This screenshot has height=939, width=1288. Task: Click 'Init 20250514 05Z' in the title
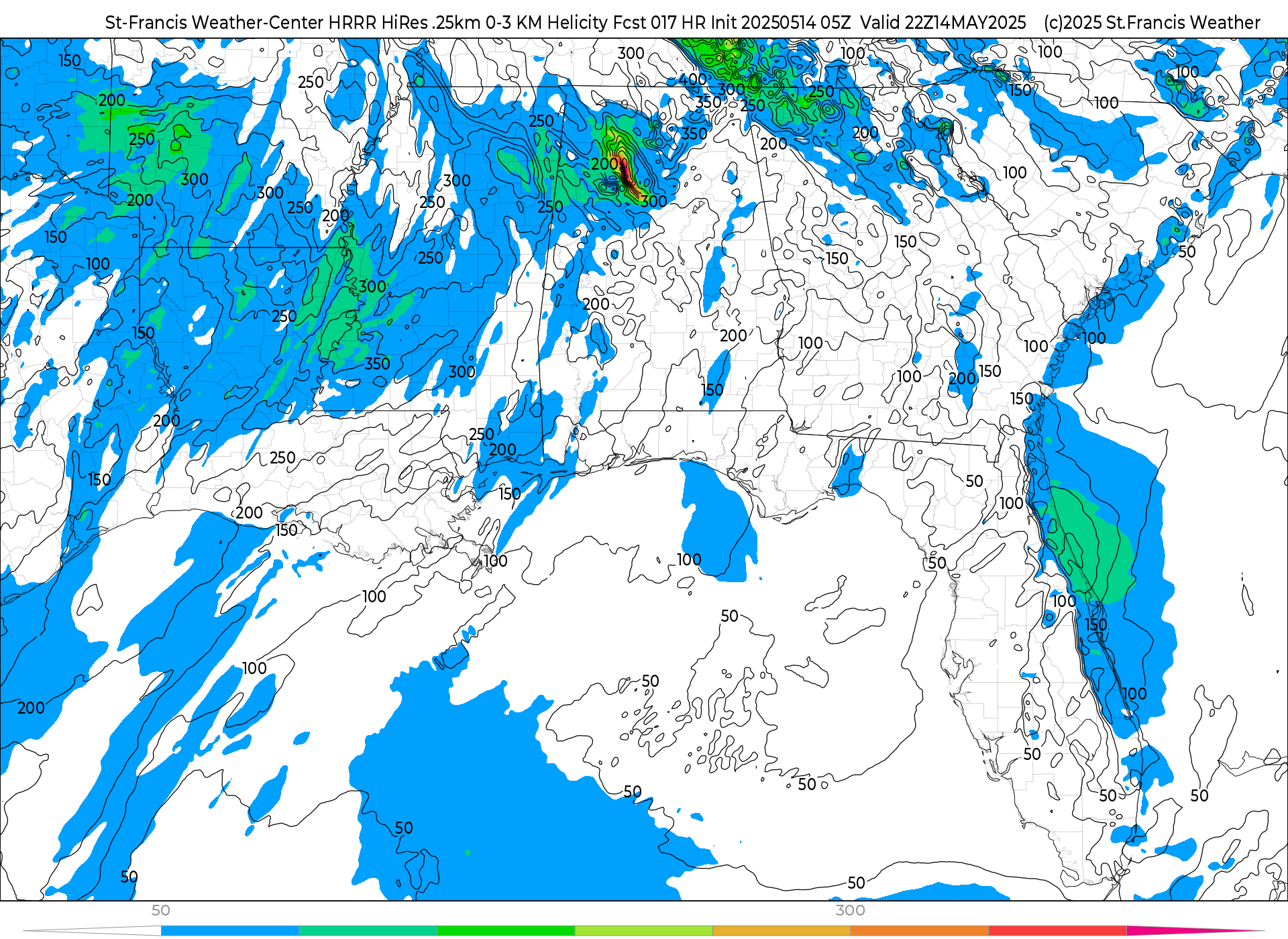pos(780,23)
